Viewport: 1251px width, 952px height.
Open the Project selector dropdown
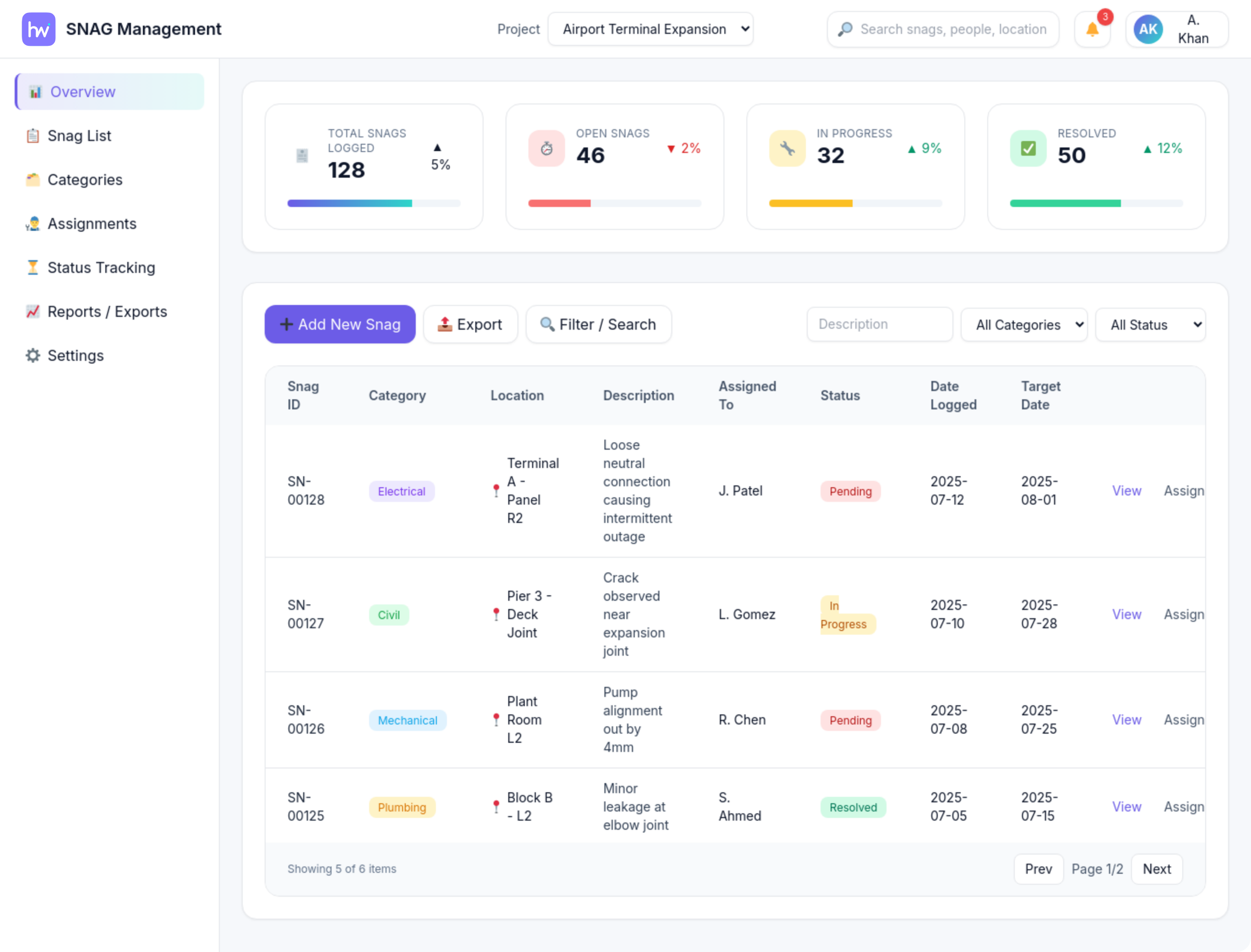coord(650,29)
